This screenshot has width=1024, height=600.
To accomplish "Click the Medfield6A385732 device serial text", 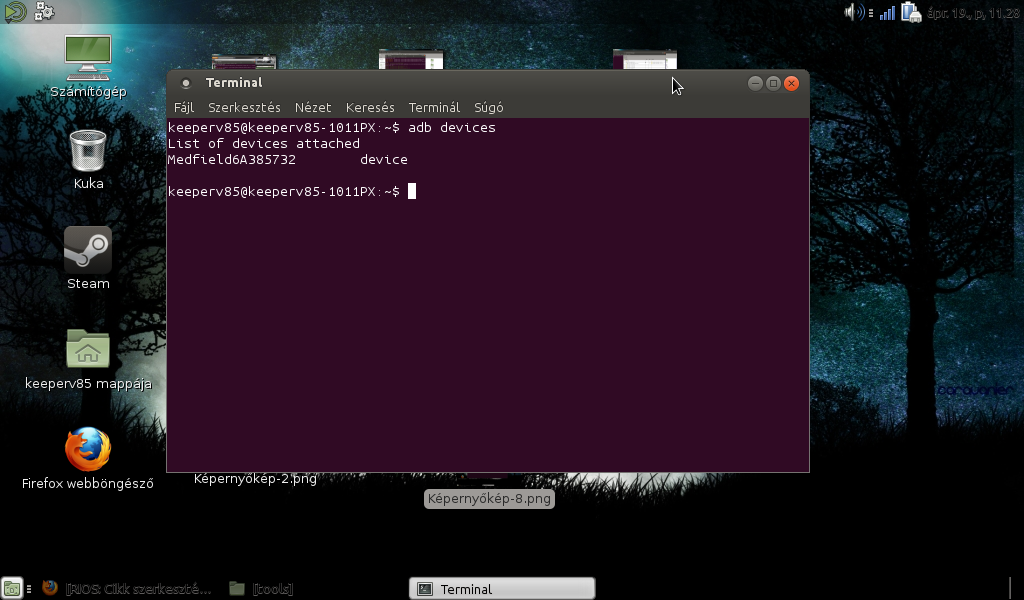I will (232, 159).
